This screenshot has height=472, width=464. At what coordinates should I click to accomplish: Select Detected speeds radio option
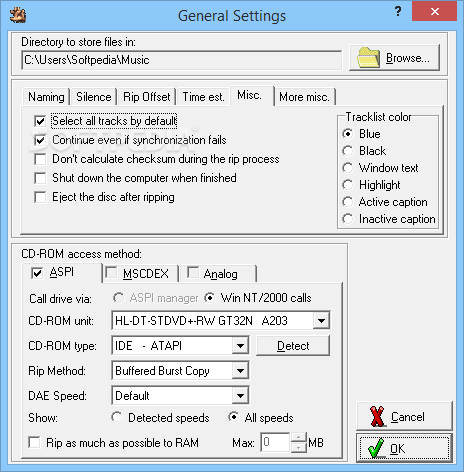click(117, 417)
